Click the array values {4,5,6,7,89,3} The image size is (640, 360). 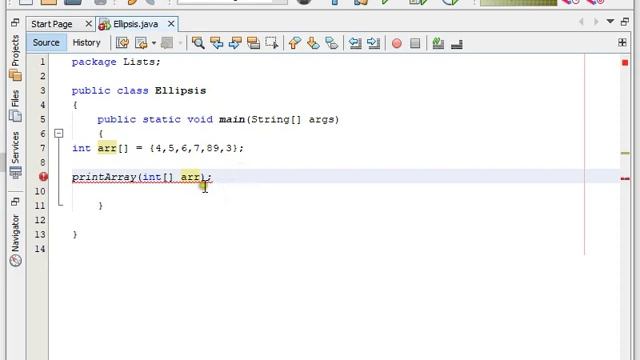[x=194, y=148]
